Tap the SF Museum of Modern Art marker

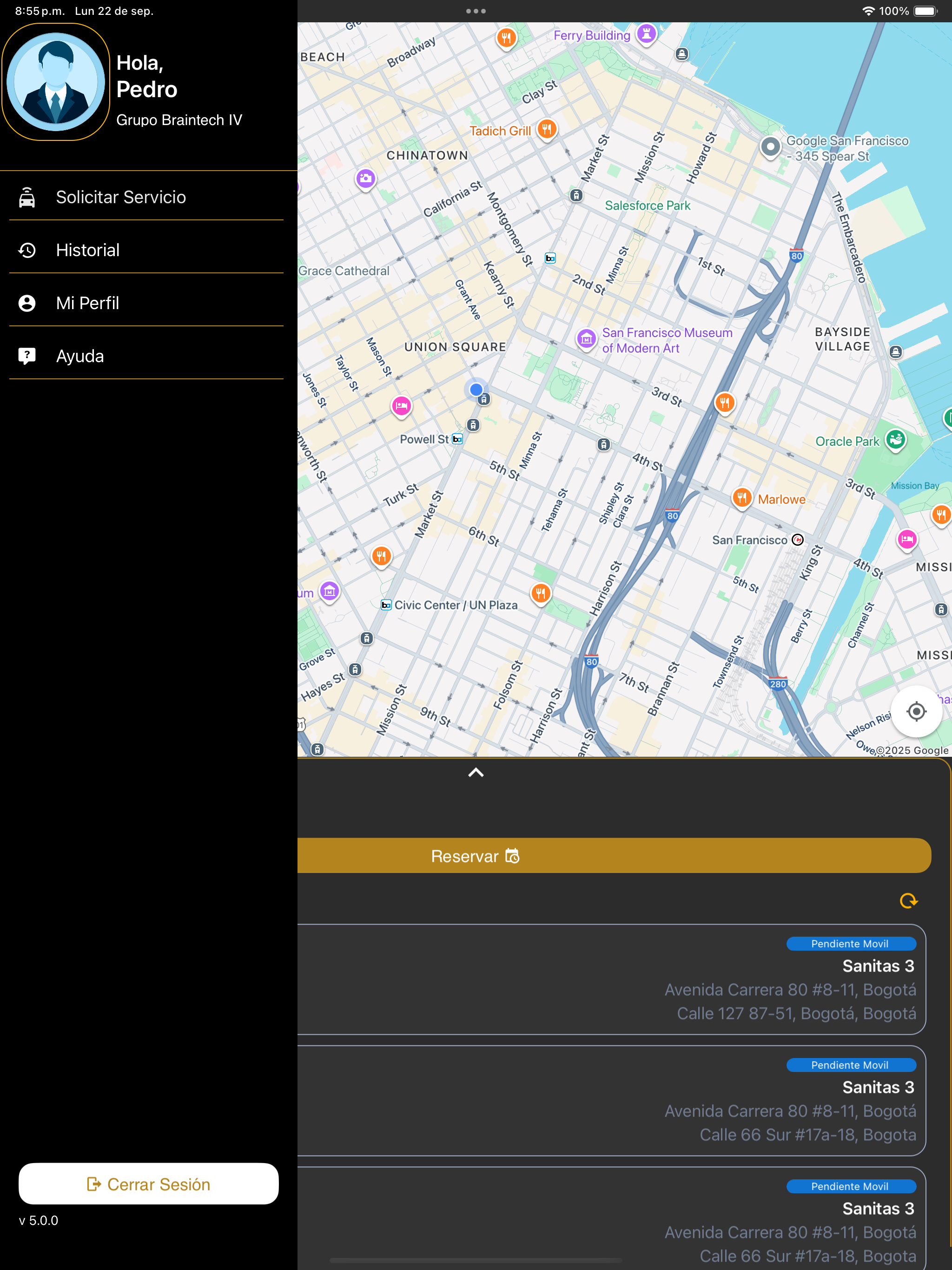click(x=586, y=339)
